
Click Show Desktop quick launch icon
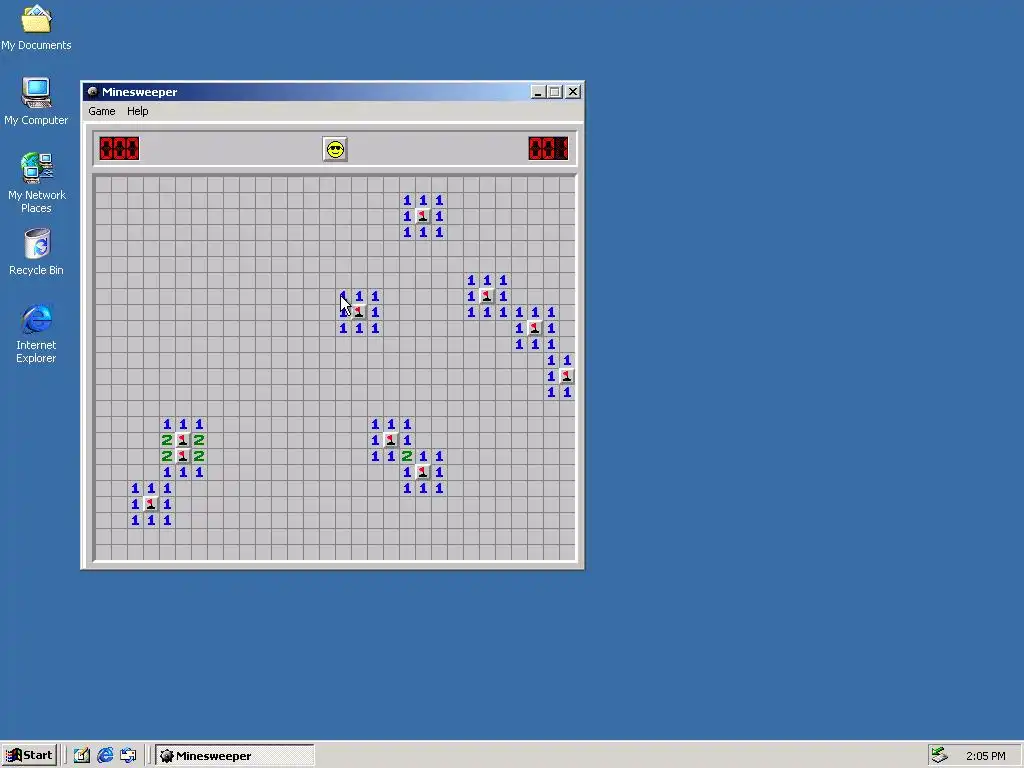click(x=82, y=756)
